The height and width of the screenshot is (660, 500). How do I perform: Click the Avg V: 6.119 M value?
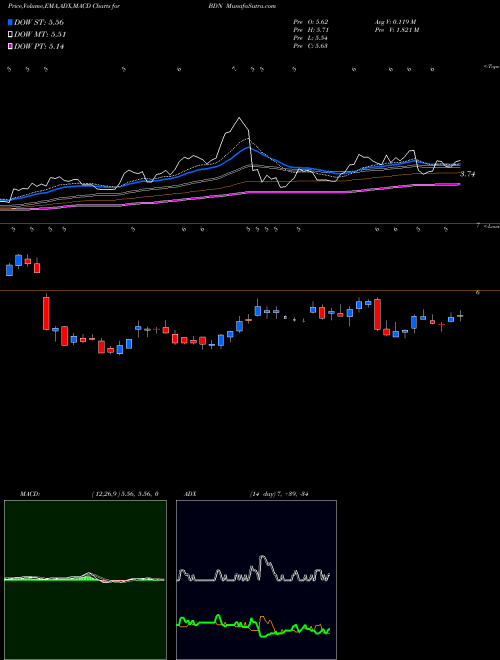point(395,22)
